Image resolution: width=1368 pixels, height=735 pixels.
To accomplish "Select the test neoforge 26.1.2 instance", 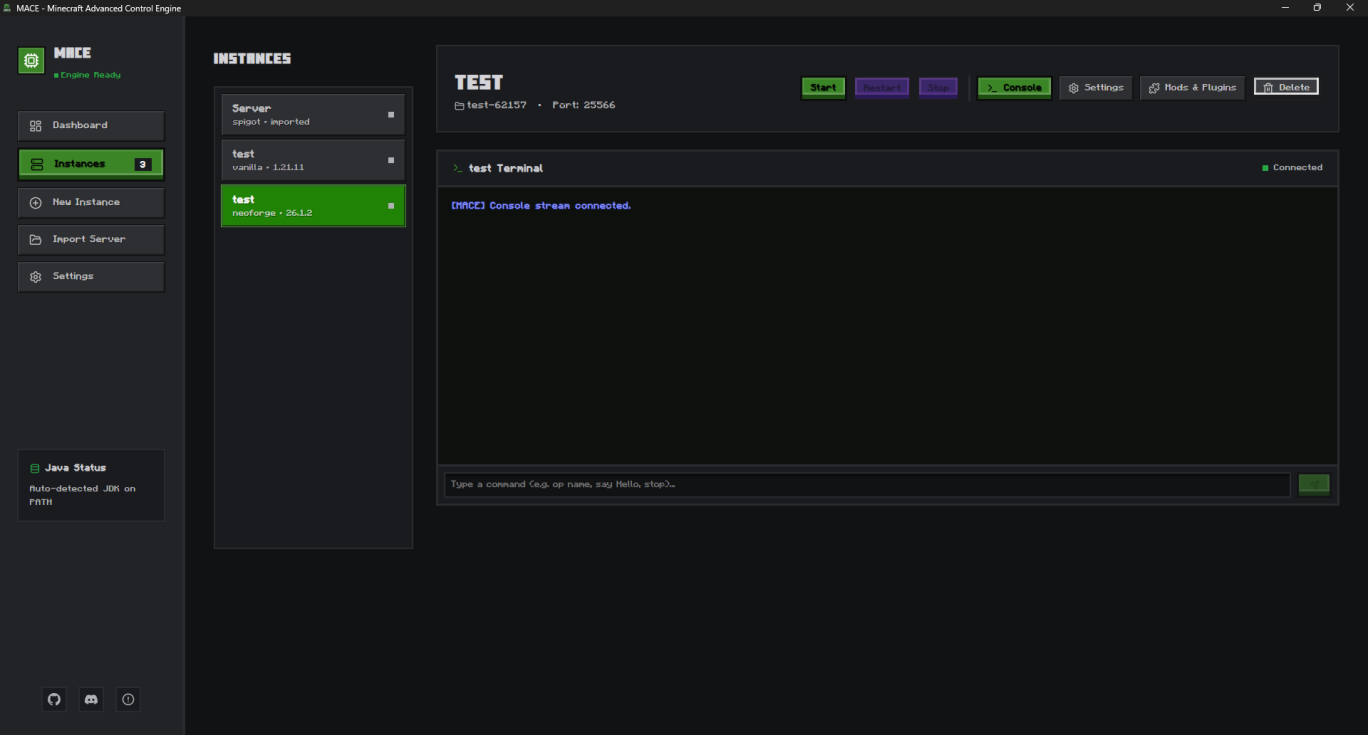I will coord(313,206).
